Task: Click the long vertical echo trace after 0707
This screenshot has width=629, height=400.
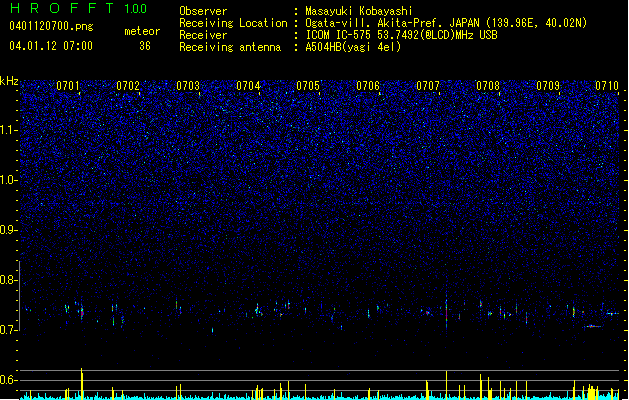Action: click(x=446, y=313)
